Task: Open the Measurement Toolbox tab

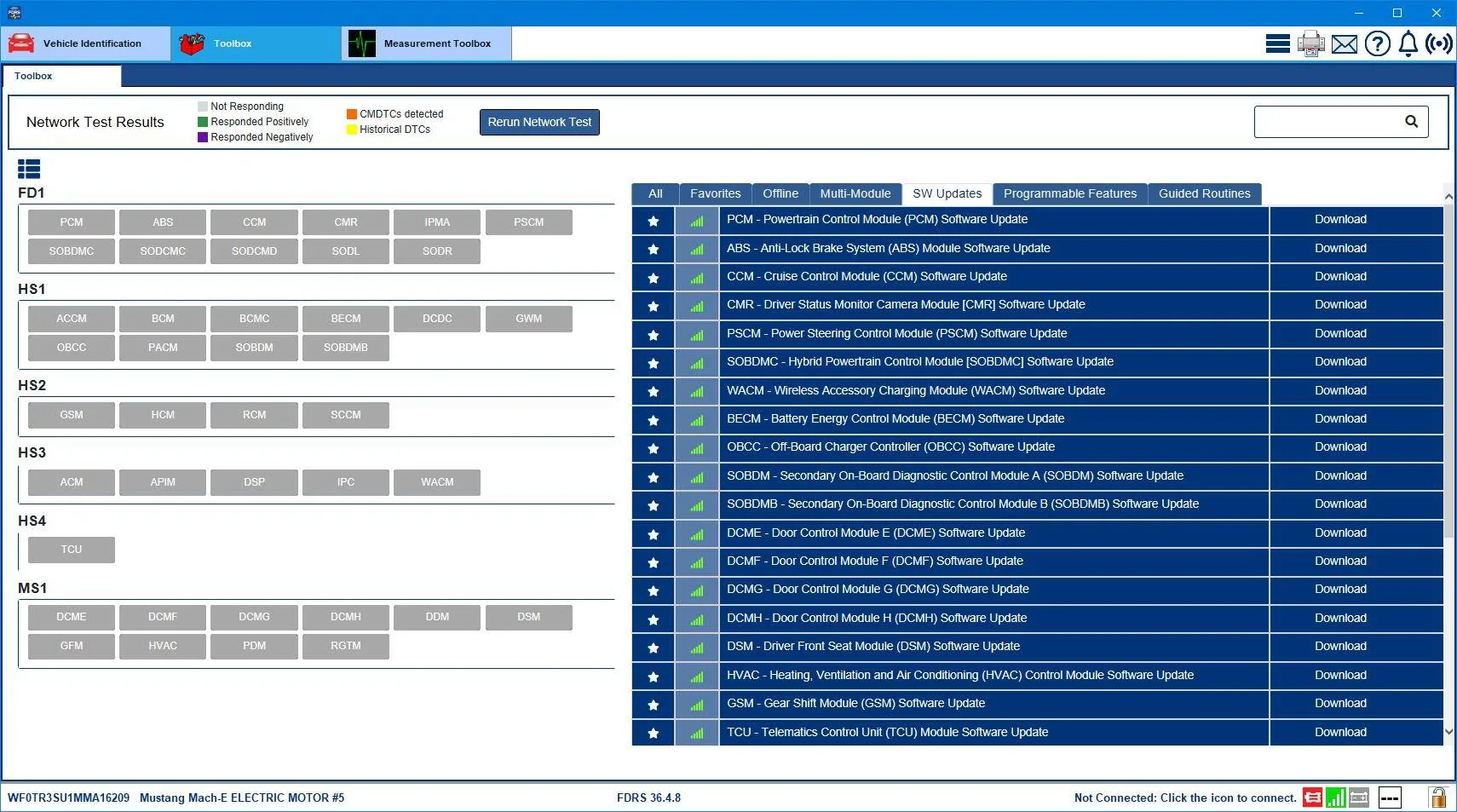Action: [427, 43]
